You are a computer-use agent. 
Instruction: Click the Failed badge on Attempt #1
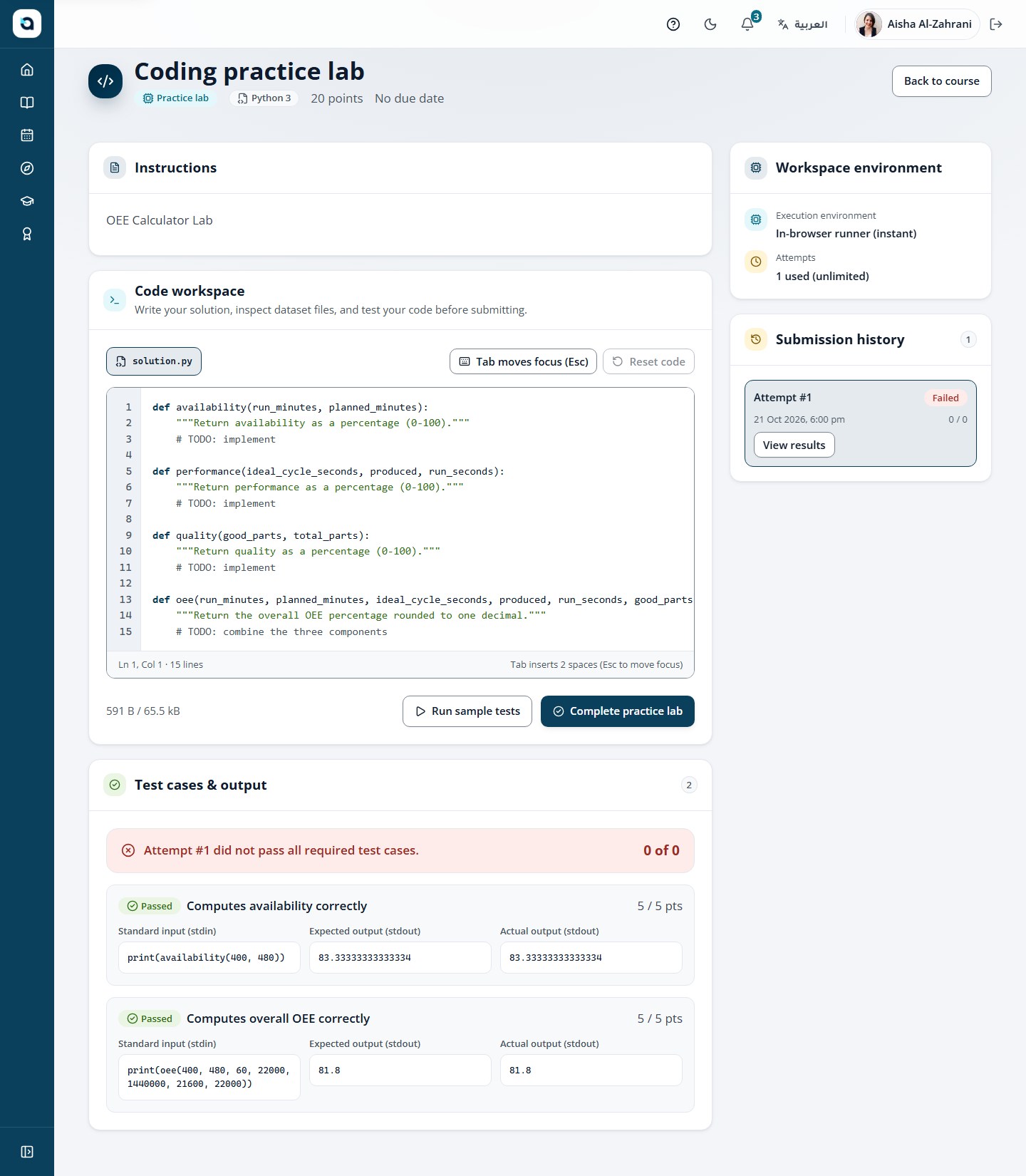point(945,398)
